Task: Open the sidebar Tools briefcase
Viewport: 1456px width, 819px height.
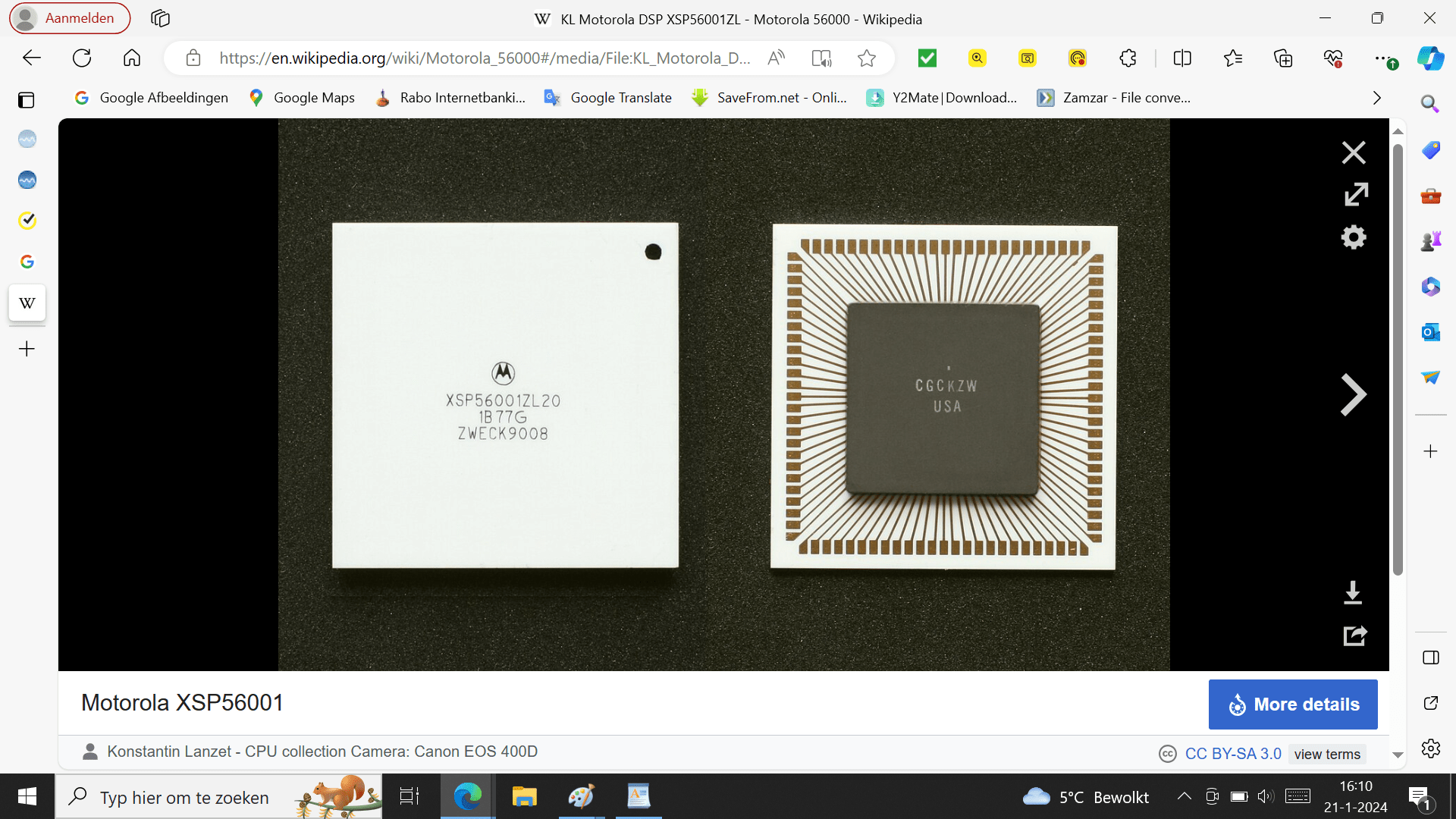Action: coord(1430,196)
